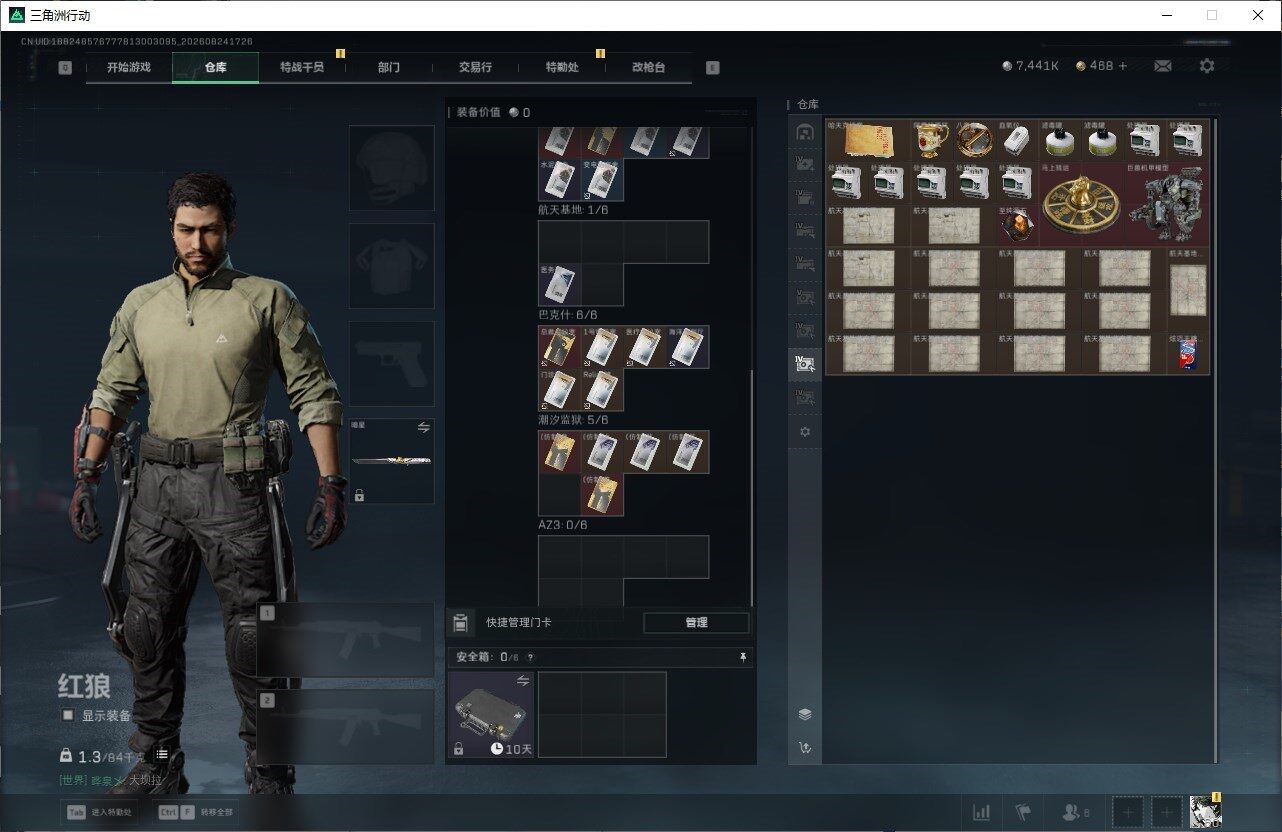This screenshot has width=1282, height=832.
Task: Select the 仓库 tab
Action: click(x=215, y=67)
